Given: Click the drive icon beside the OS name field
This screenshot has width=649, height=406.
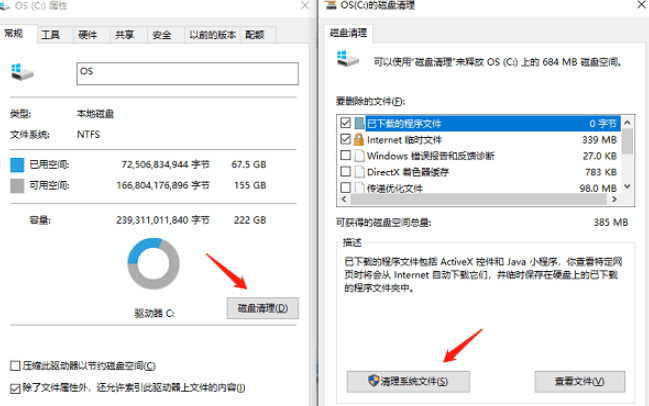Looking at the screenshot, I should [22, 72].
